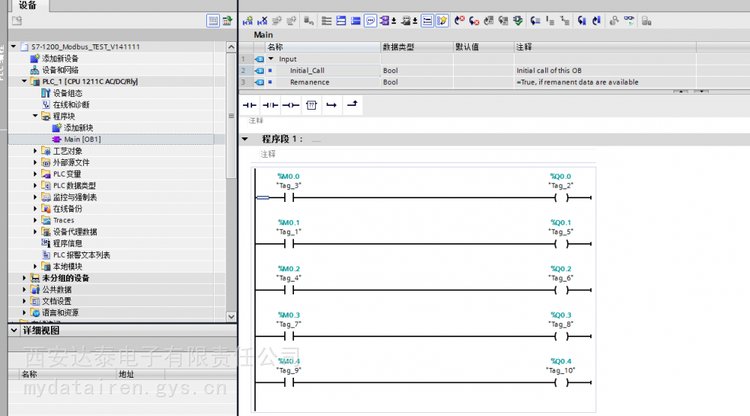Insert an output coil from ladder toolbar

(x=290, y=103)
